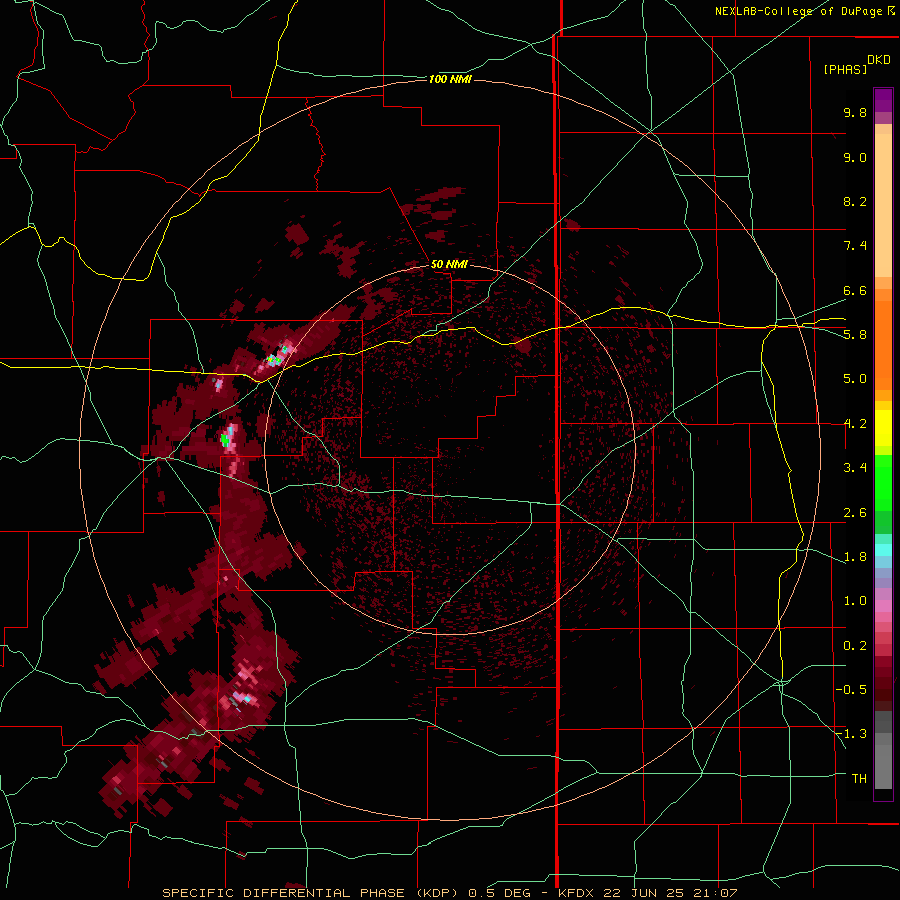Image resolution: width=900 pixels, height=900 pixels.
Task: Select the 5.0 value on the scale
Action: click(x=855, y=379)
